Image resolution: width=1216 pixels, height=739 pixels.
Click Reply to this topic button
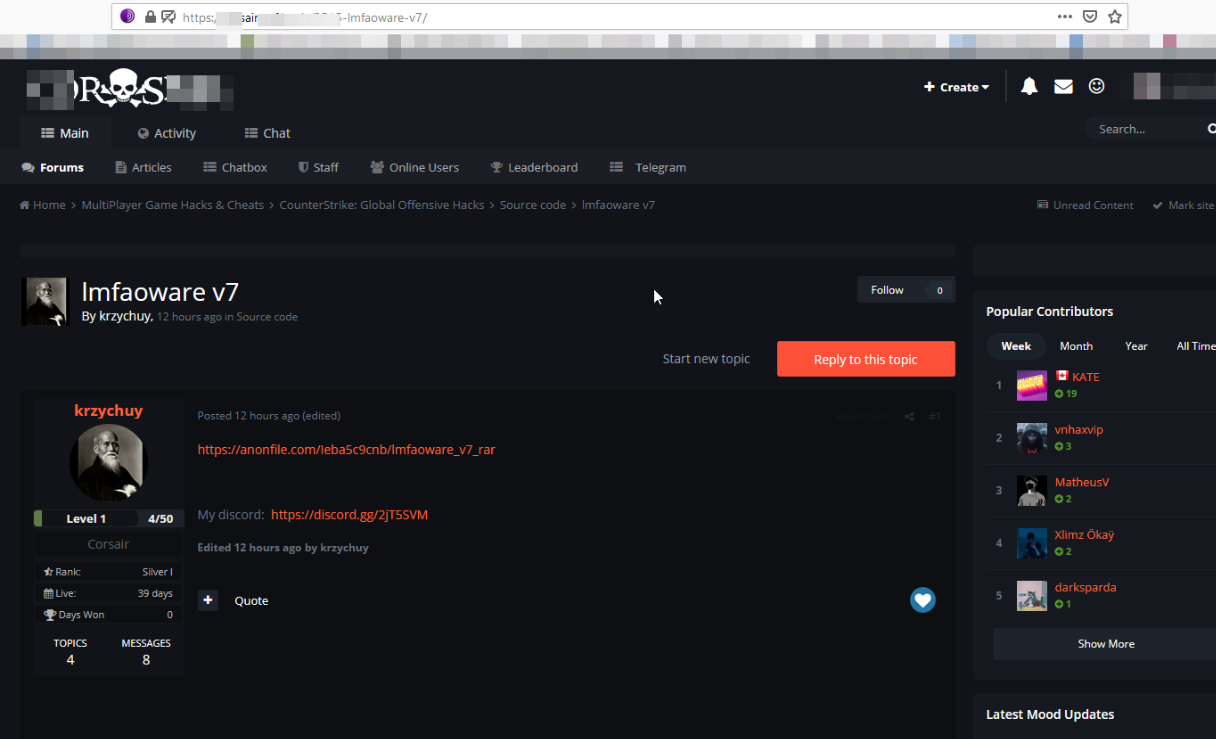pyautogui.click(x=865, y=359)
